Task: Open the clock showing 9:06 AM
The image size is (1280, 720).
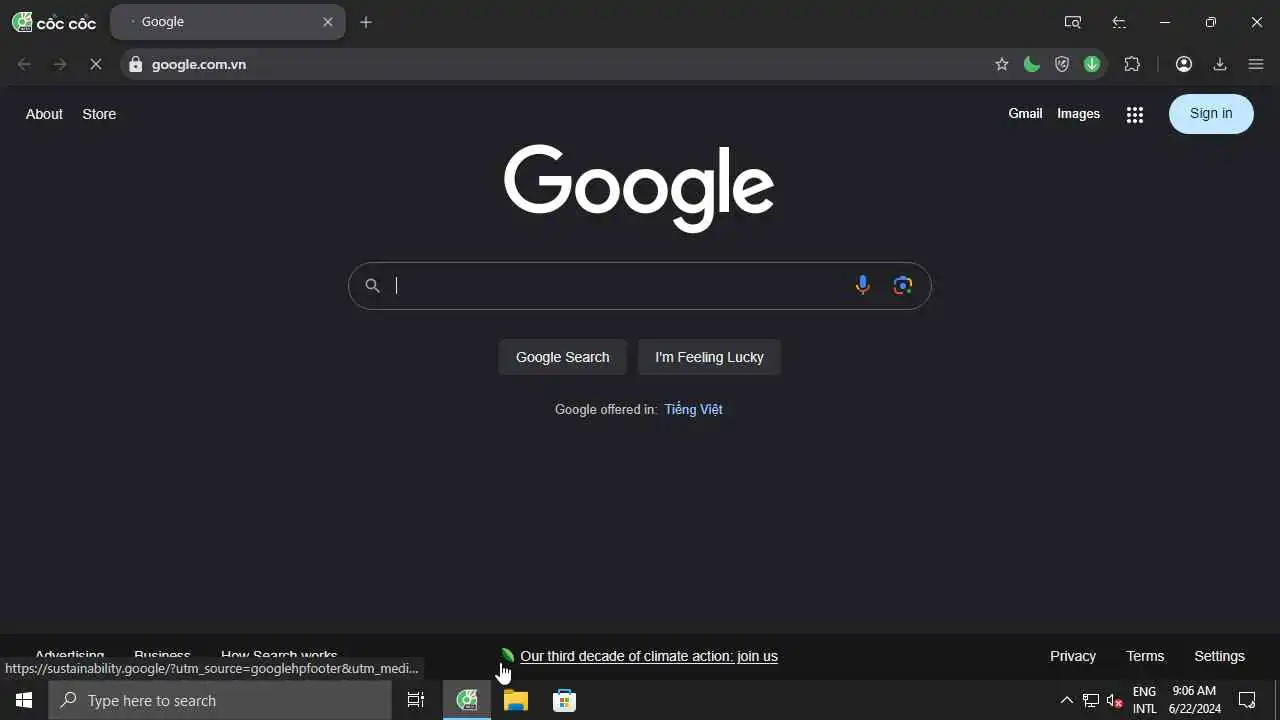Action: (x=1194, y=700)
